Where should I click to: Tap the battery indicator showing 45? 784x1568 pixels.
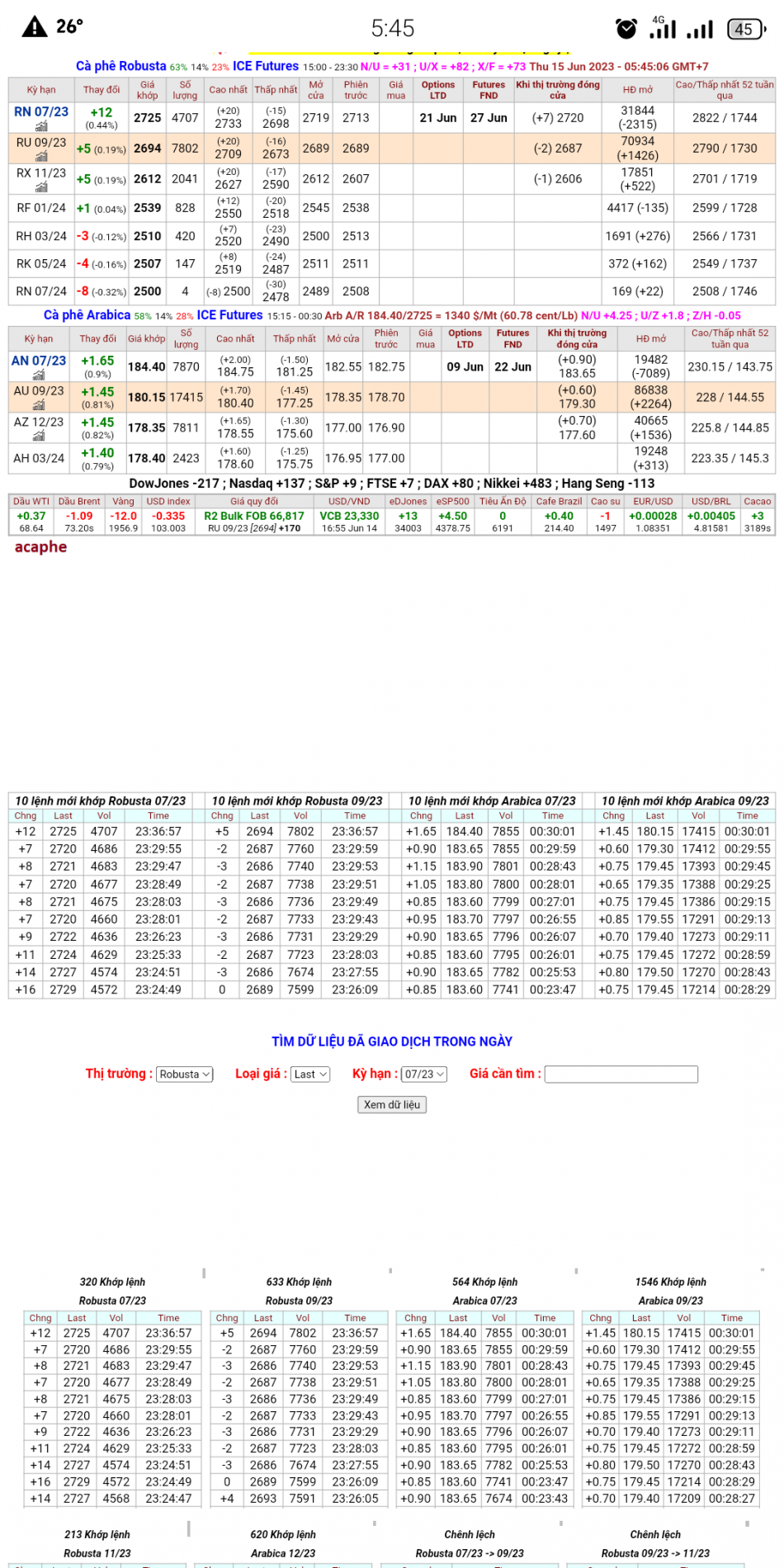745,29
